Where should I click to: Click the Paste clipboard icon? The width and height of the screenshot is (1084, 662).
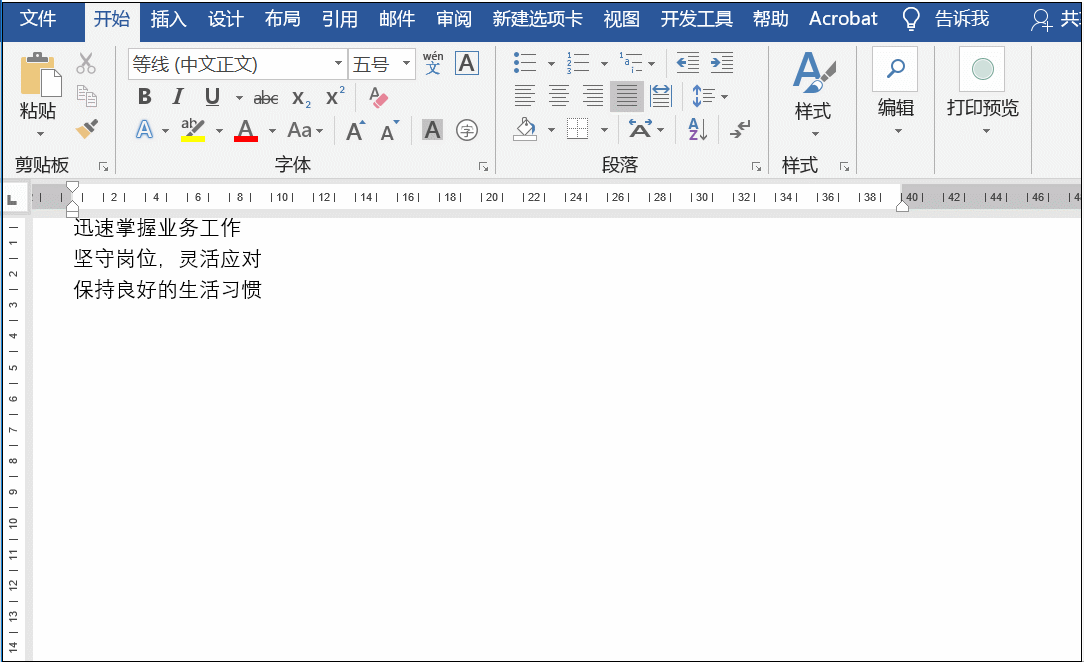40,74
